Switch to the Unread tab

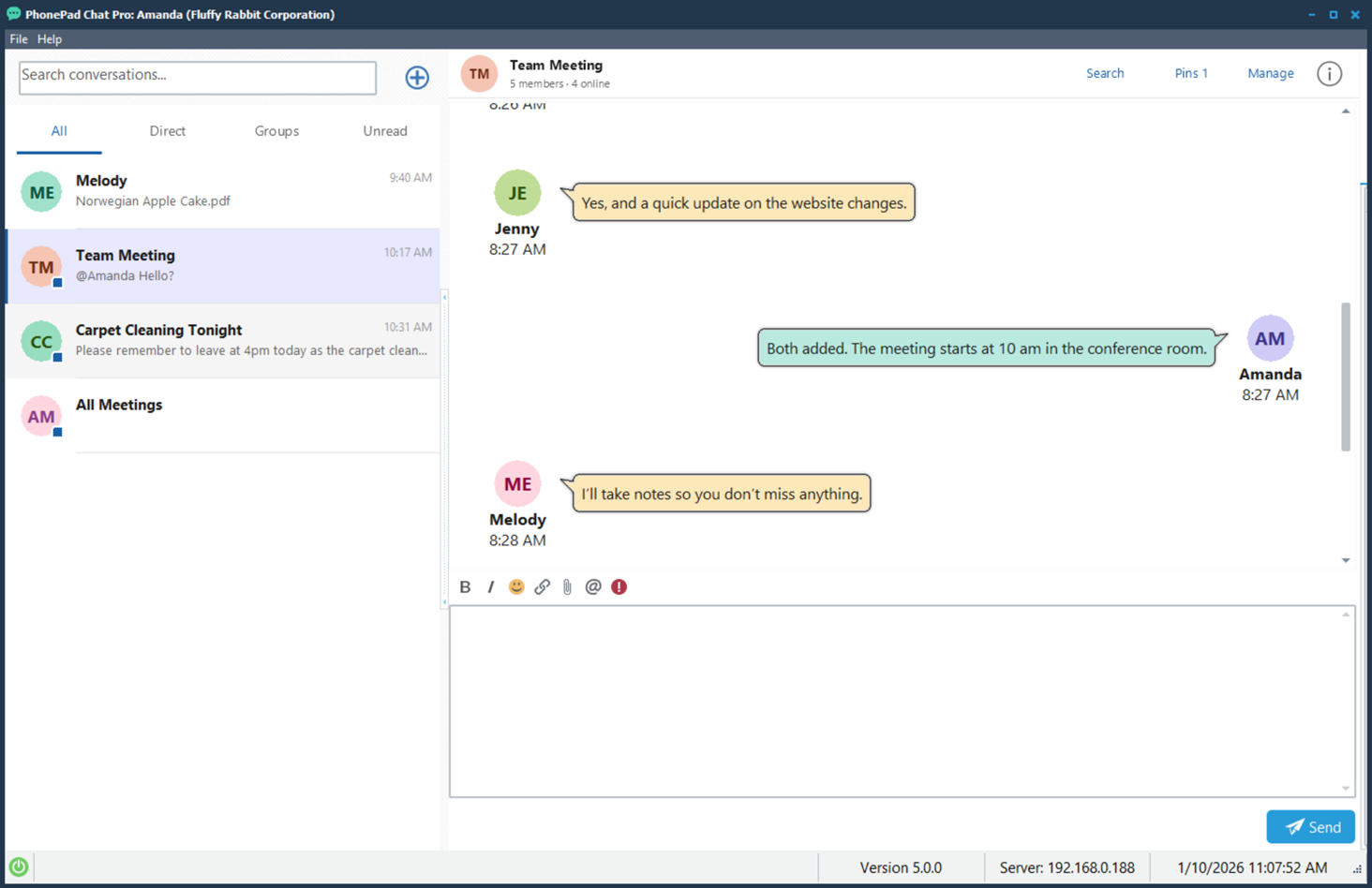tap(385, 131)
